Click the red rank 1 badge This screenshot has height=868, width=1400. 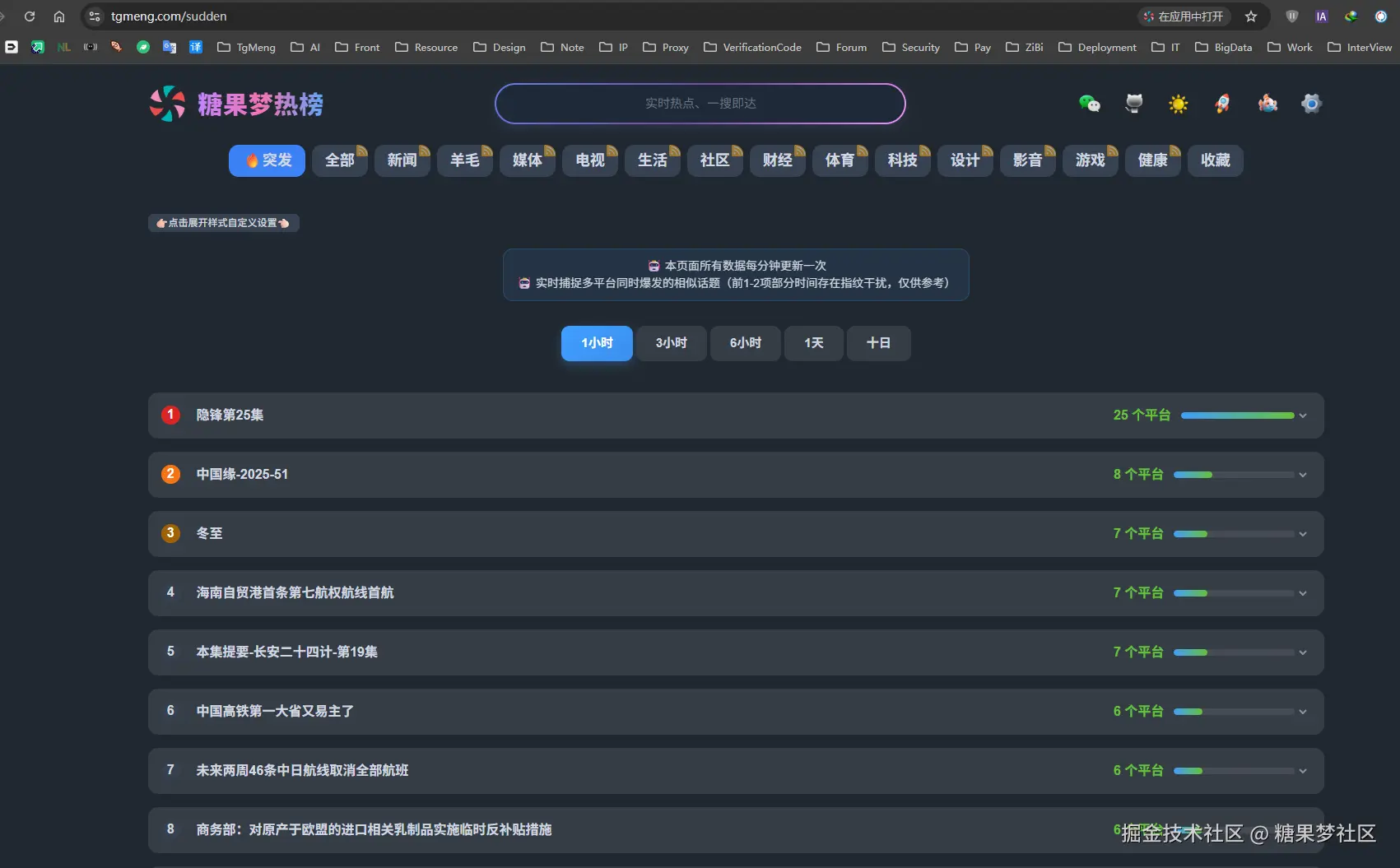(170, 415)
